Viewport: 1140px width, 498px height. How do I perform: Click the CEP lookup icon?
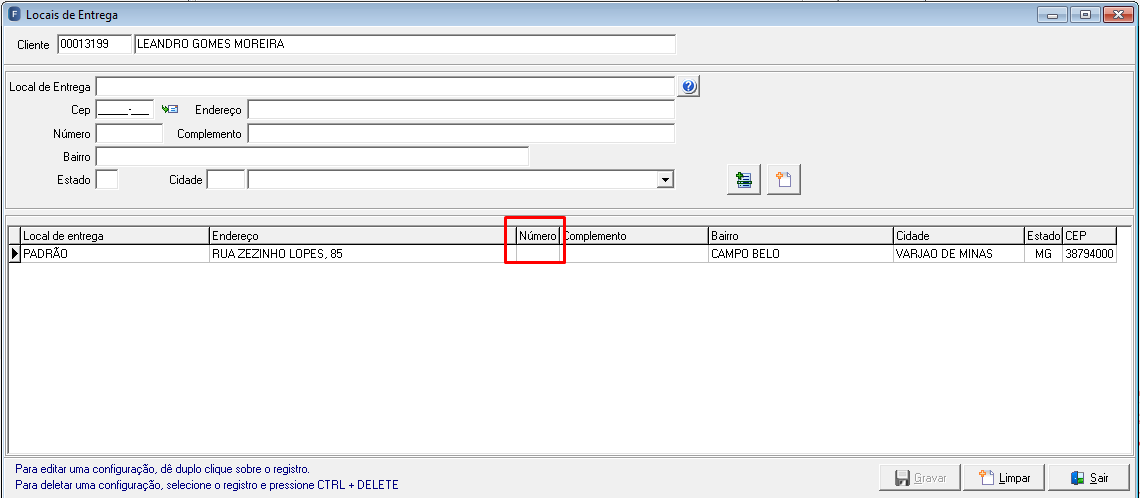[170, 109]
